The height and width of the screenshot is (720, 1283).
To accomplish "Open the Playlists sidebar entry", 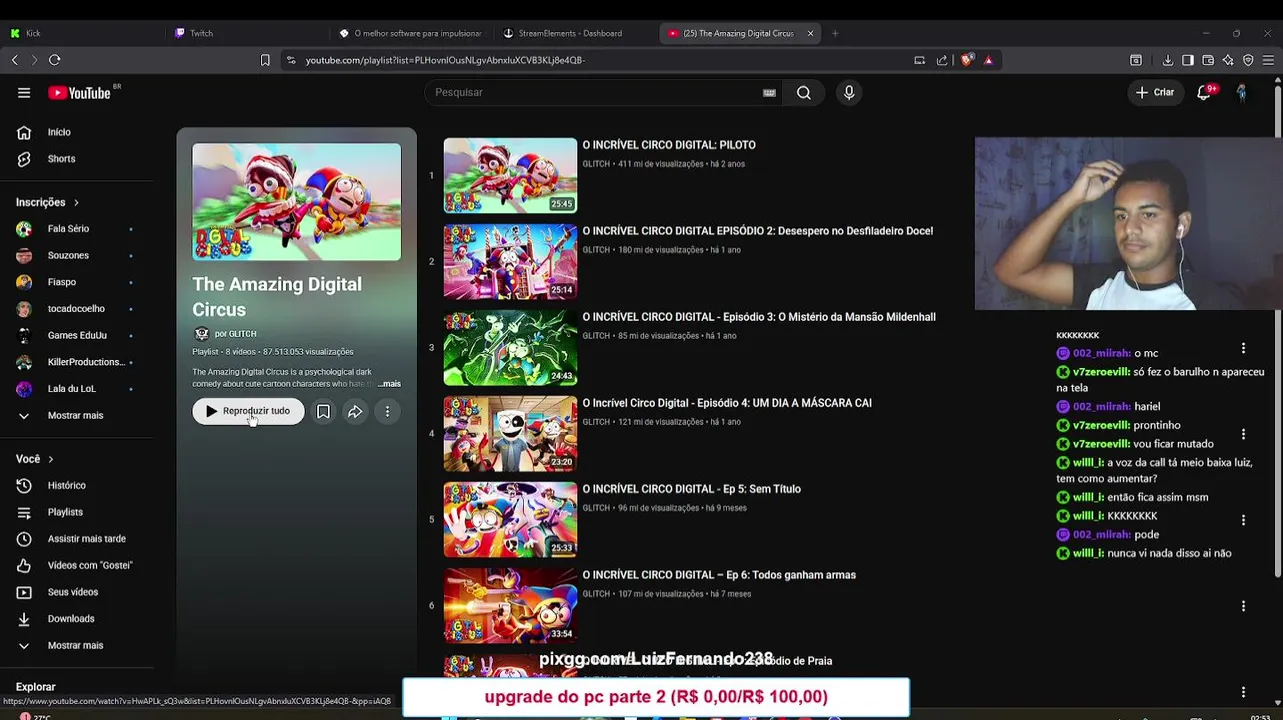I will pyautogui.click(x=65, y=512).
